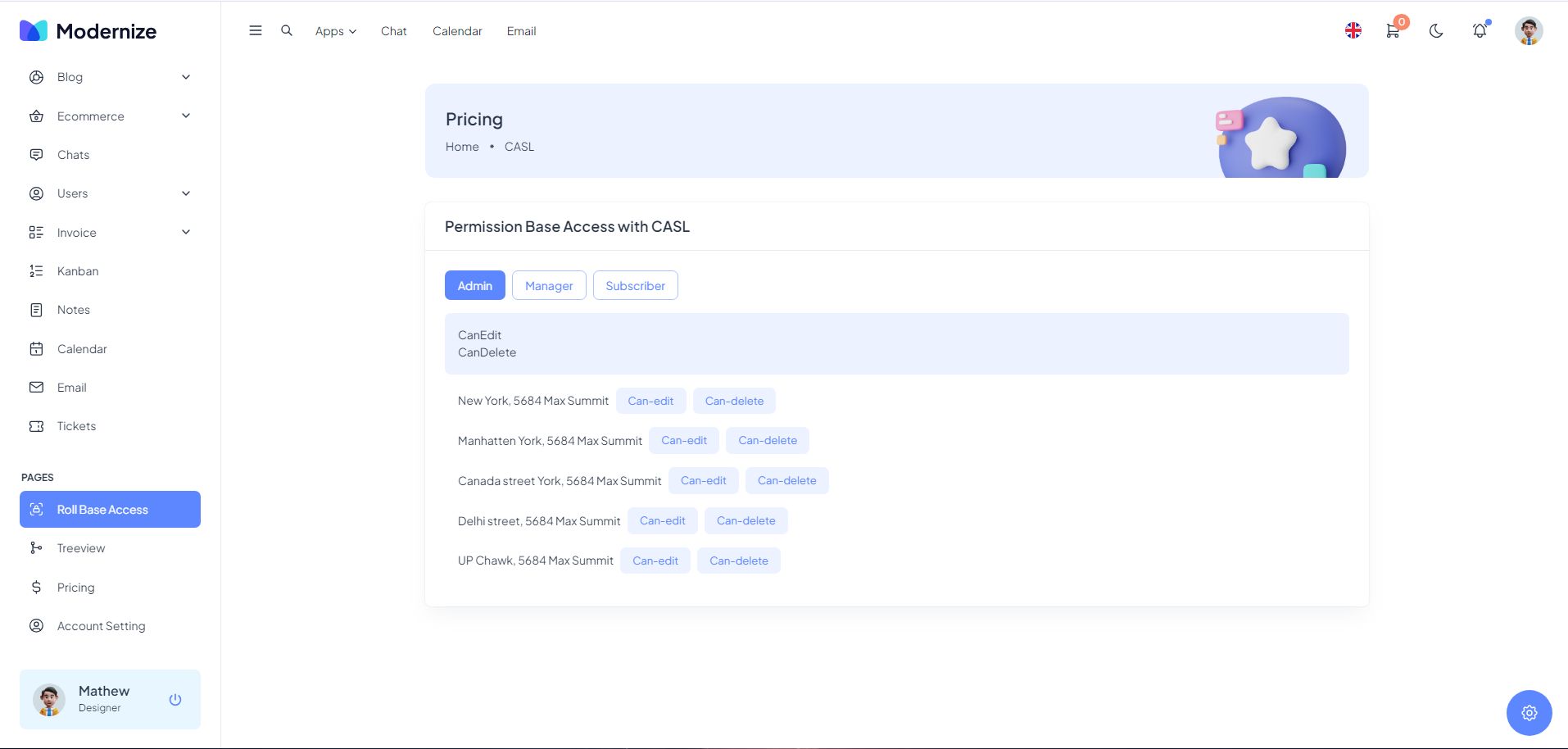Go to Treeview page in sidebar

81,548
